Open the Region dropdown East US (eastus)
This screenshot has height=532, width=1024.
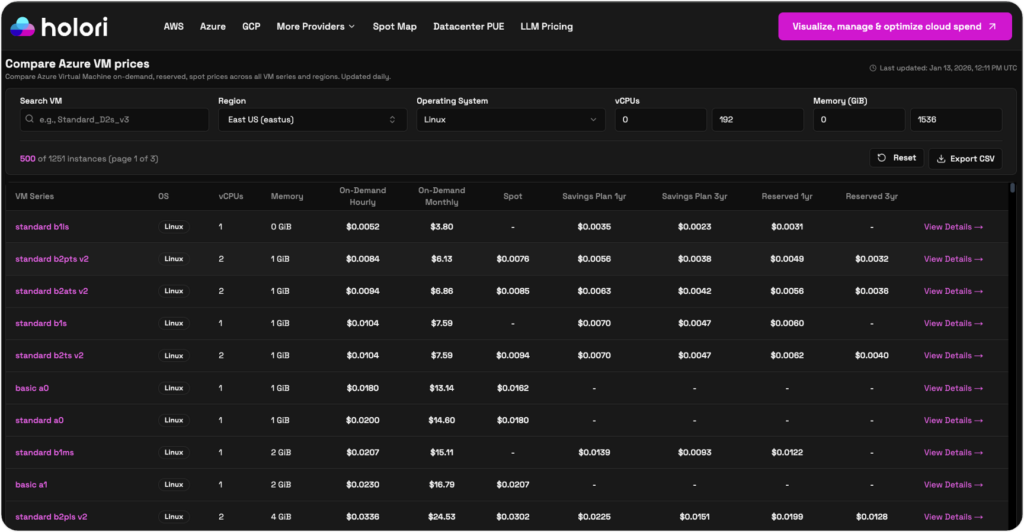pos(312,119)
